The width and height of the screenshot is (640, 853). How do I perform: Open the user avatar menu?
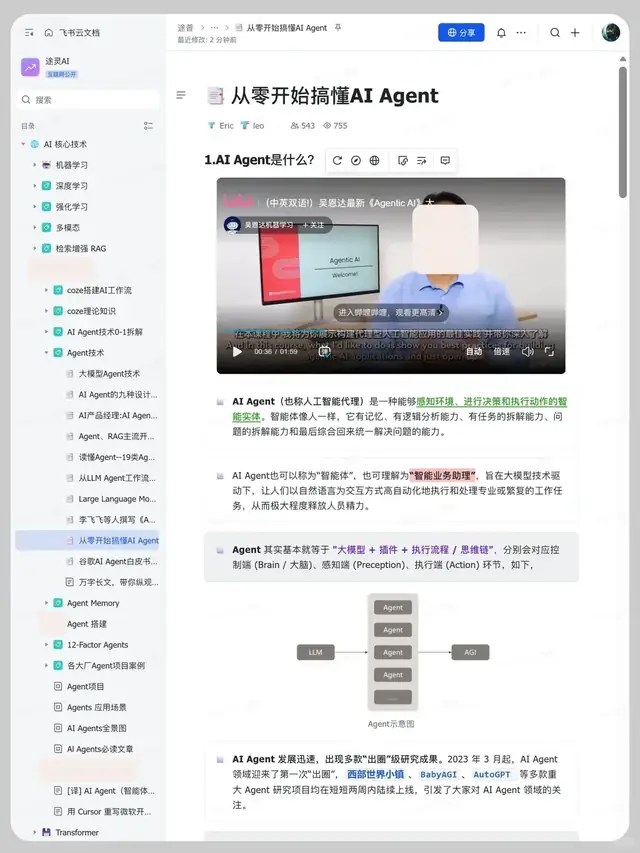611,33
